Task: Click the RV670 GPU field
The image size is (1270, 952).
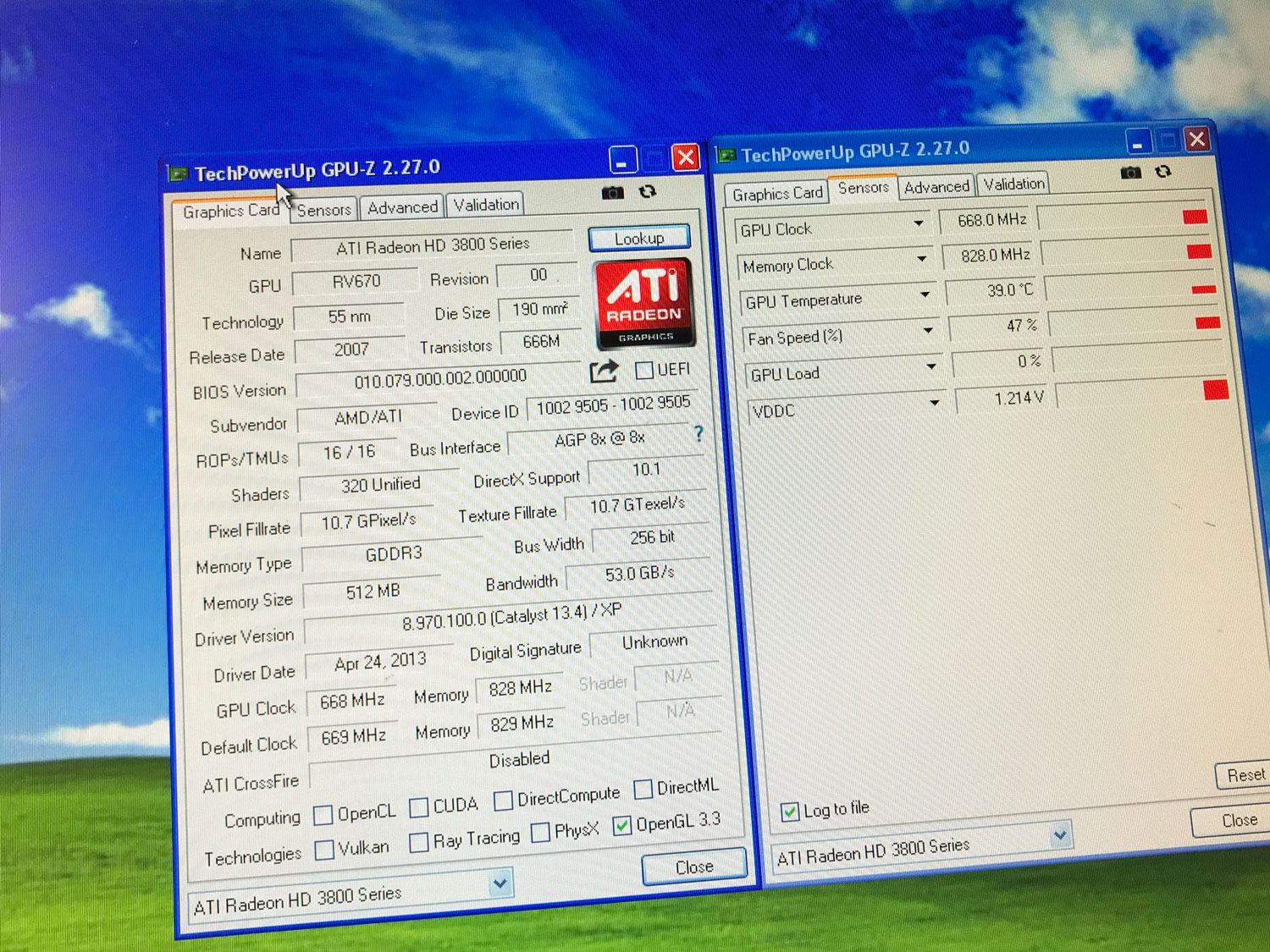Action: pyautogui.click(x=356, y=282)
